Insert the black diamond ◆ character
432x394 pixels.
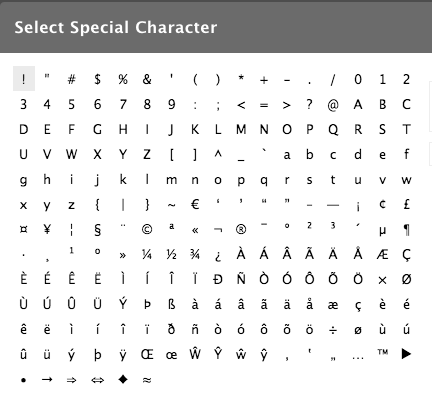coord(123,379)
